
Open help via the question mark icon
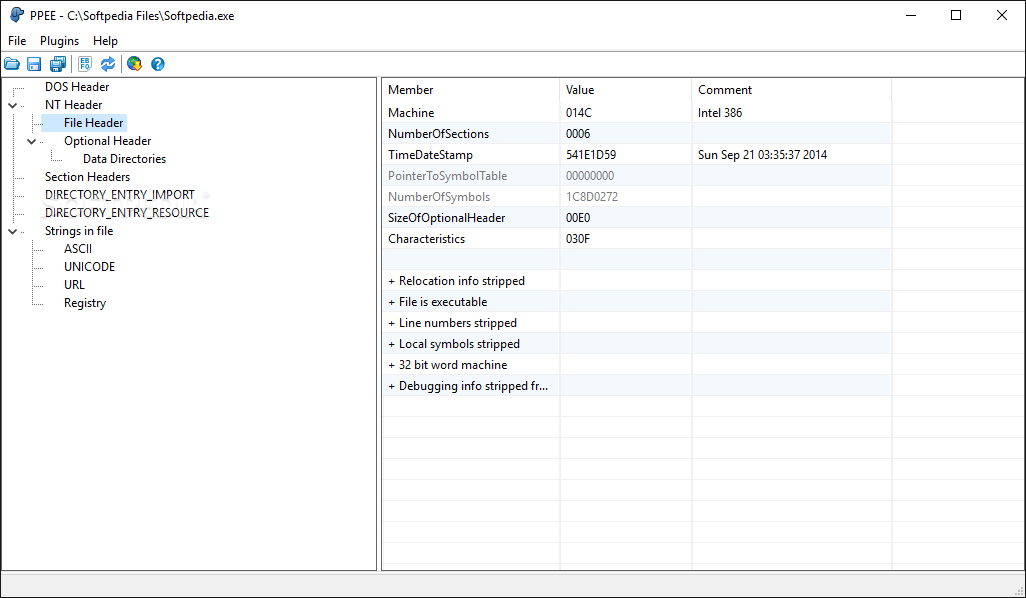pos(158,64)
